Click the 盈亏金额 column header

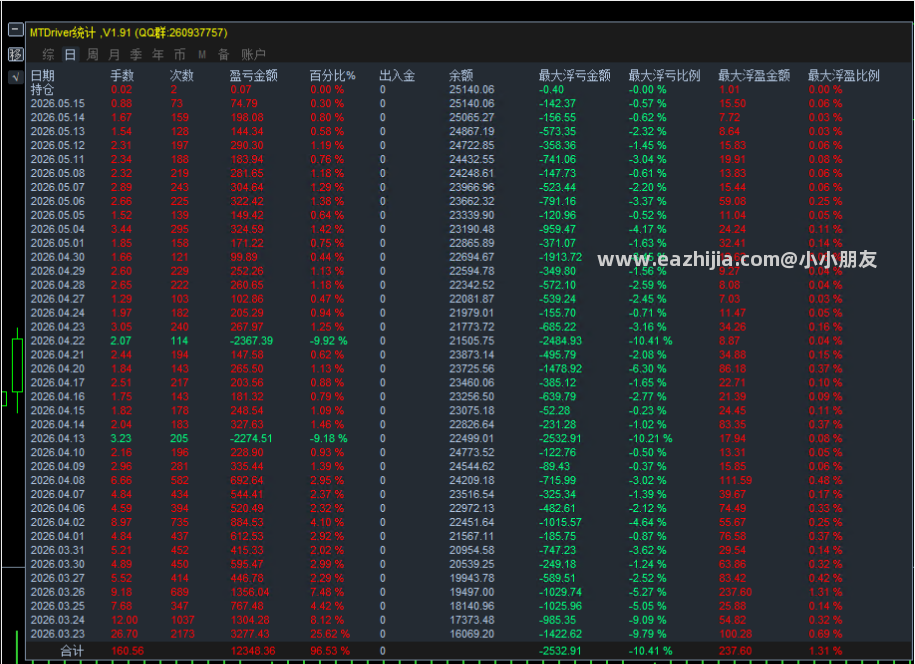click(253, 75)
